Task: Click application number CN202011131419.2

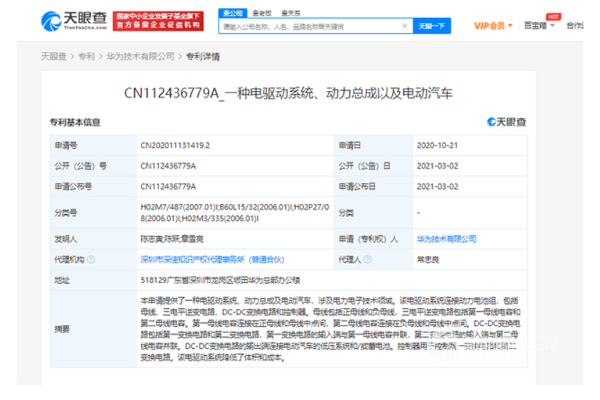Action: click(x=175, y=145)
